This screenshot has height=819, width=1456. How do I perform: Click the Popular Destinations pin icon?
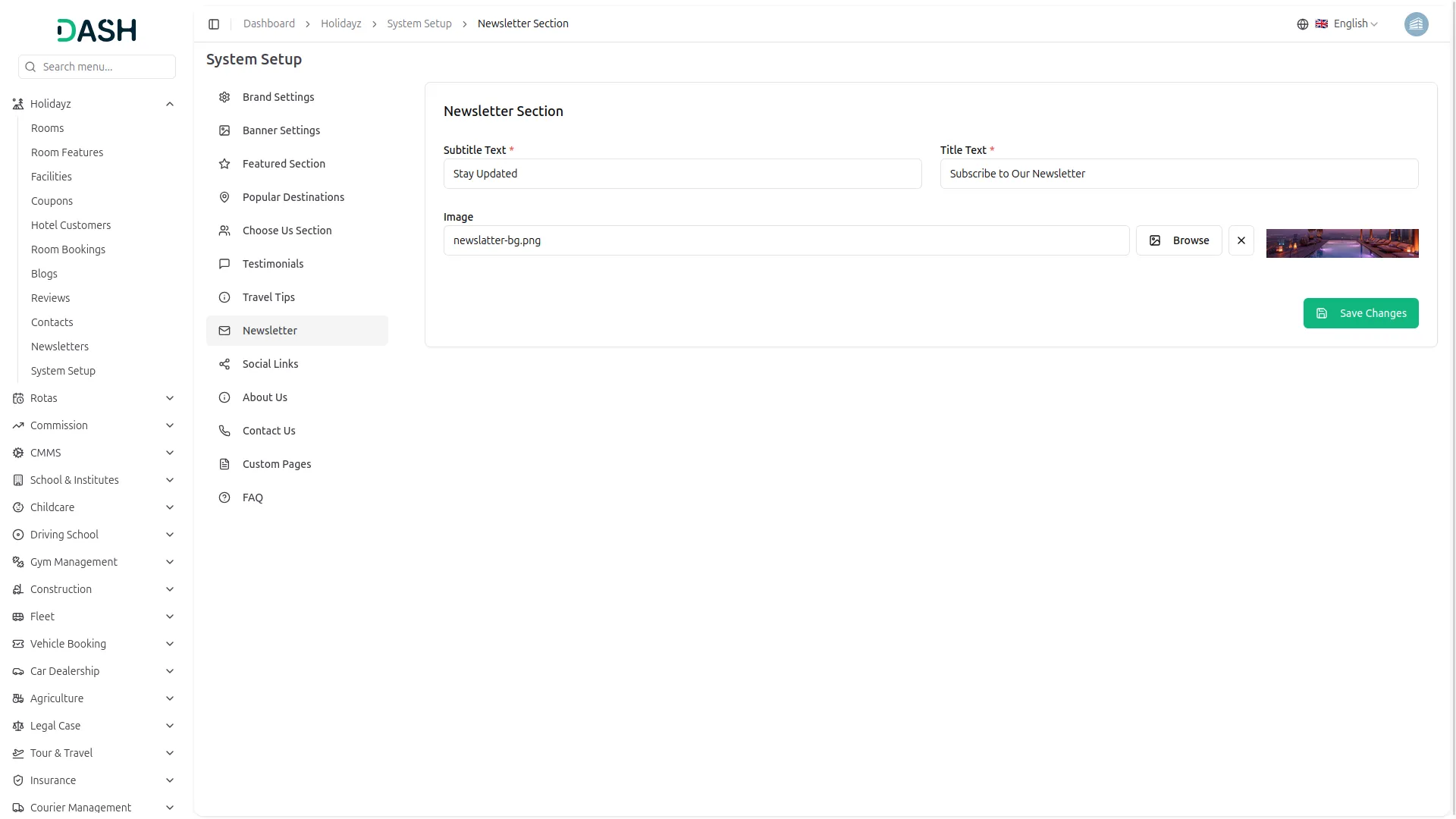(x=224, y=197)
